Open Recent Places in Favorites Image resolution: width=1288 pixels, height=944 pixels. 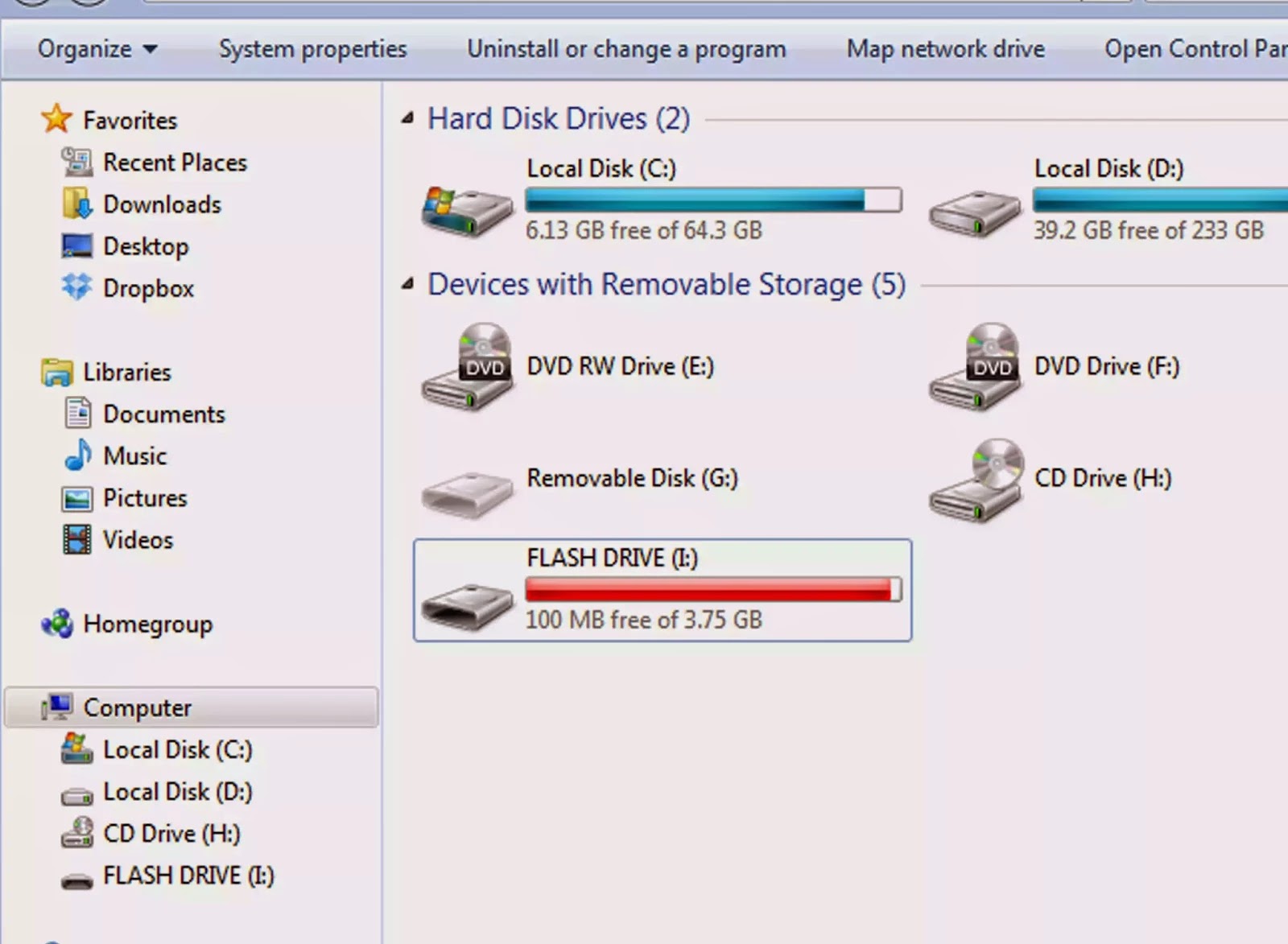(x=175, y=163)
